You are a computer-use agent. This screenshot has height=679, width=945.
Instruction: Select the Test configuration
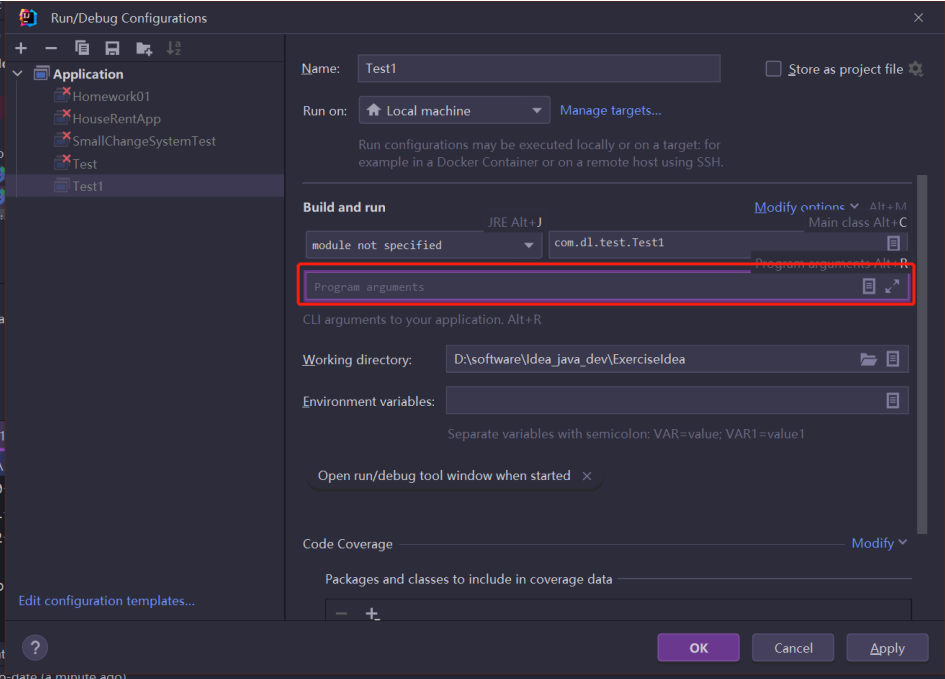(x=84, y=164)
